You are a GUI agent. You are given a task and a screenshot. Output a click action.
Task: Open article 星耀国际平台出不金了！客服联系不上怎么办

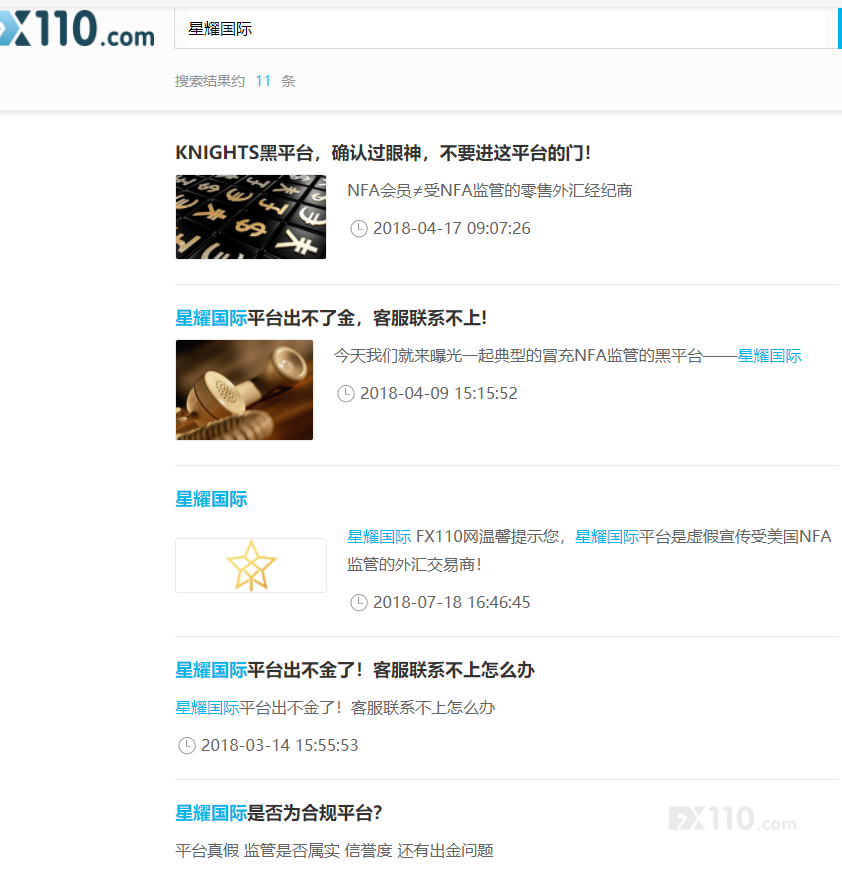point(355,670)
